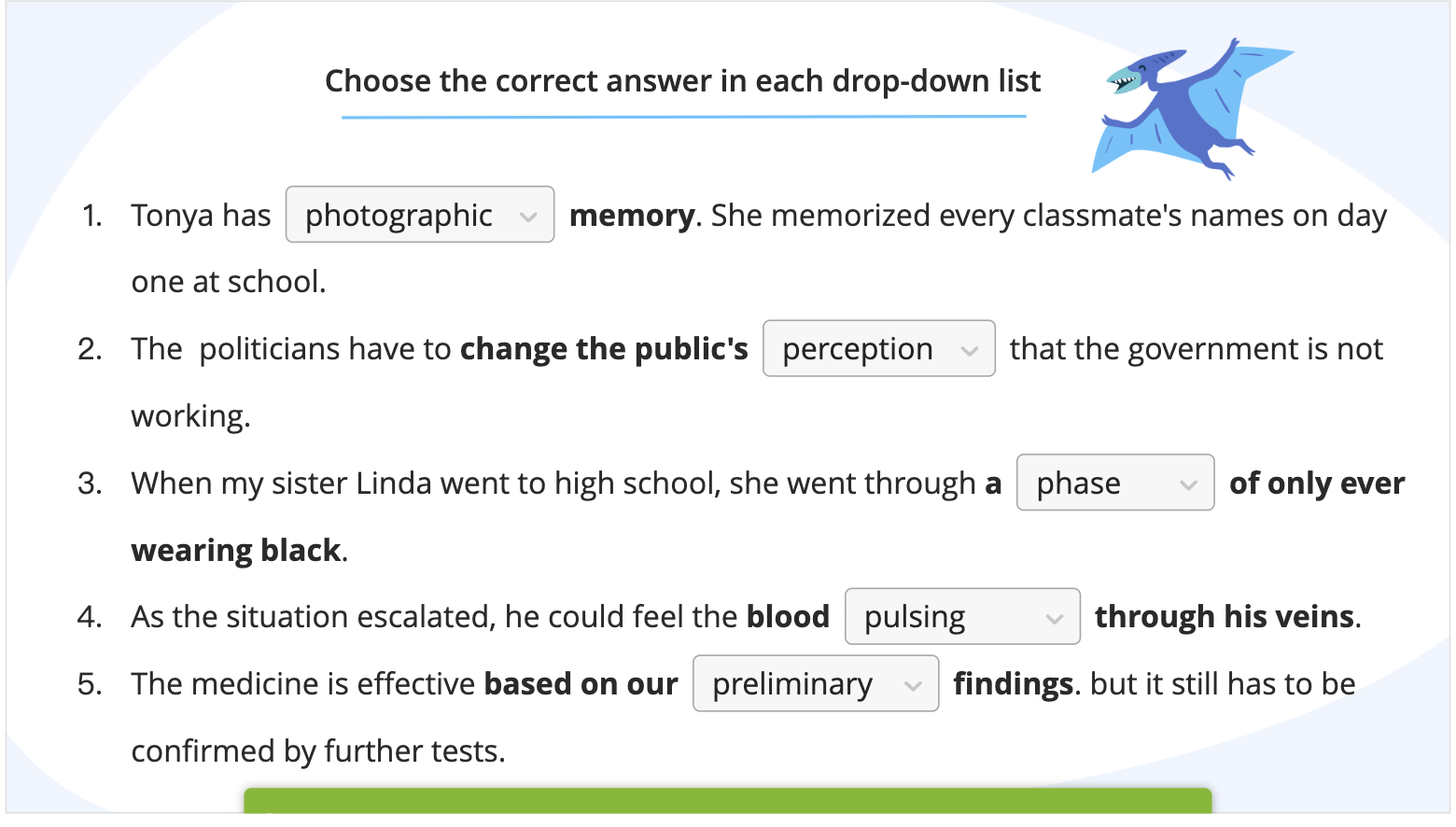Viewport: 1456px width, 827px height.
Task: Click the bold phrase "through his veins"
Action: click(x=1225, y=617)
